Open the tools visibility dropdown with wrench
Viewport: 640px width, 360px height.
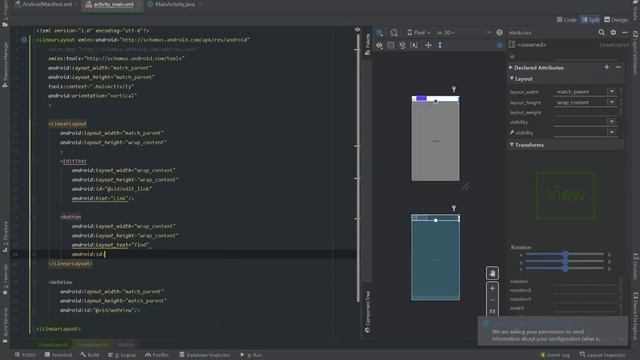611,132
